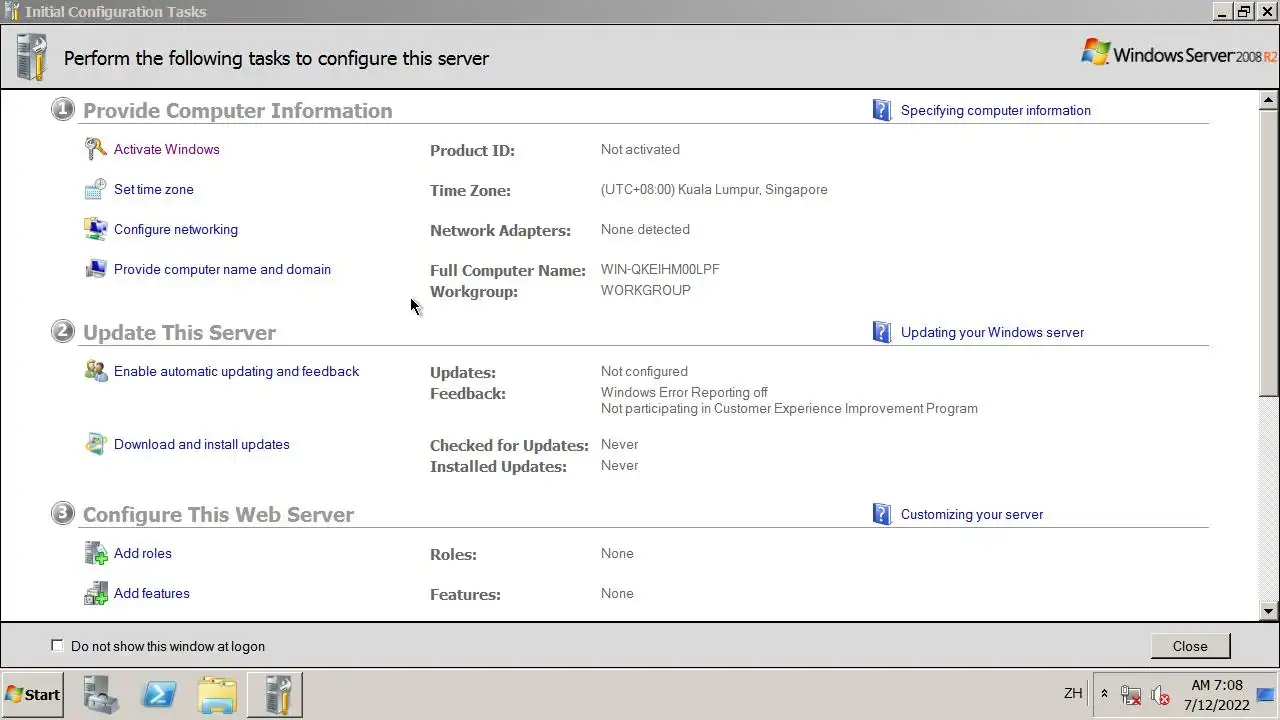Open the Add roles link
Screen dimensions: 1280x720
point(143,553)
